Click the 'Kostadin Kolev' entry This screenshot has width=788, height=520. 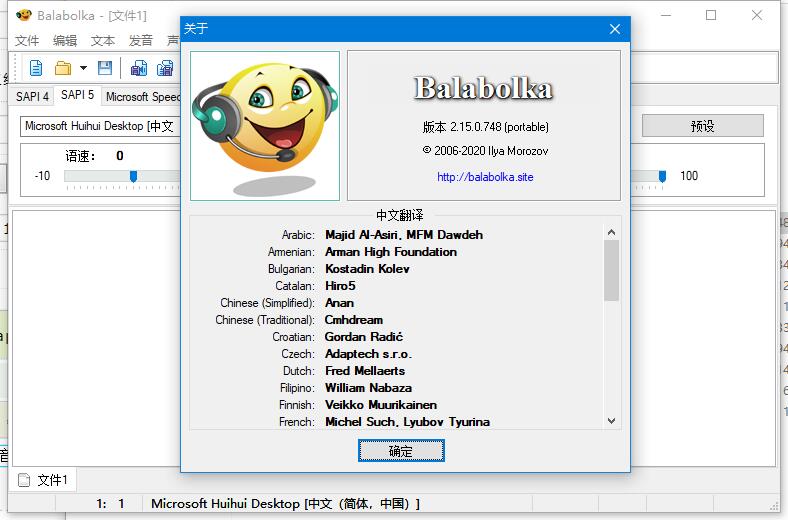367,269
